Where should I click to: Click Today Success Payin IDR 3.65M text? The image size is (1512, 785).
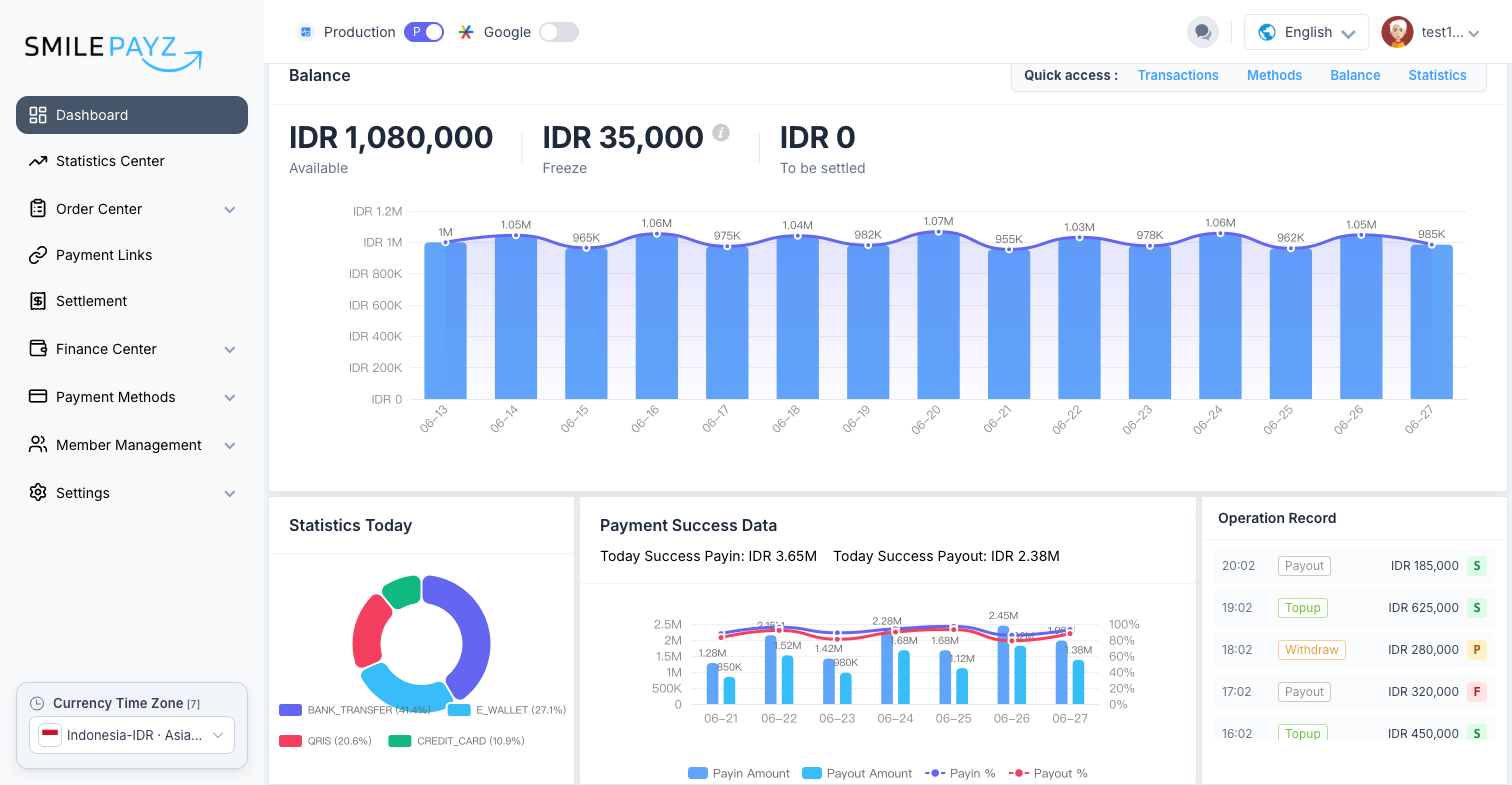click(708, 556)
